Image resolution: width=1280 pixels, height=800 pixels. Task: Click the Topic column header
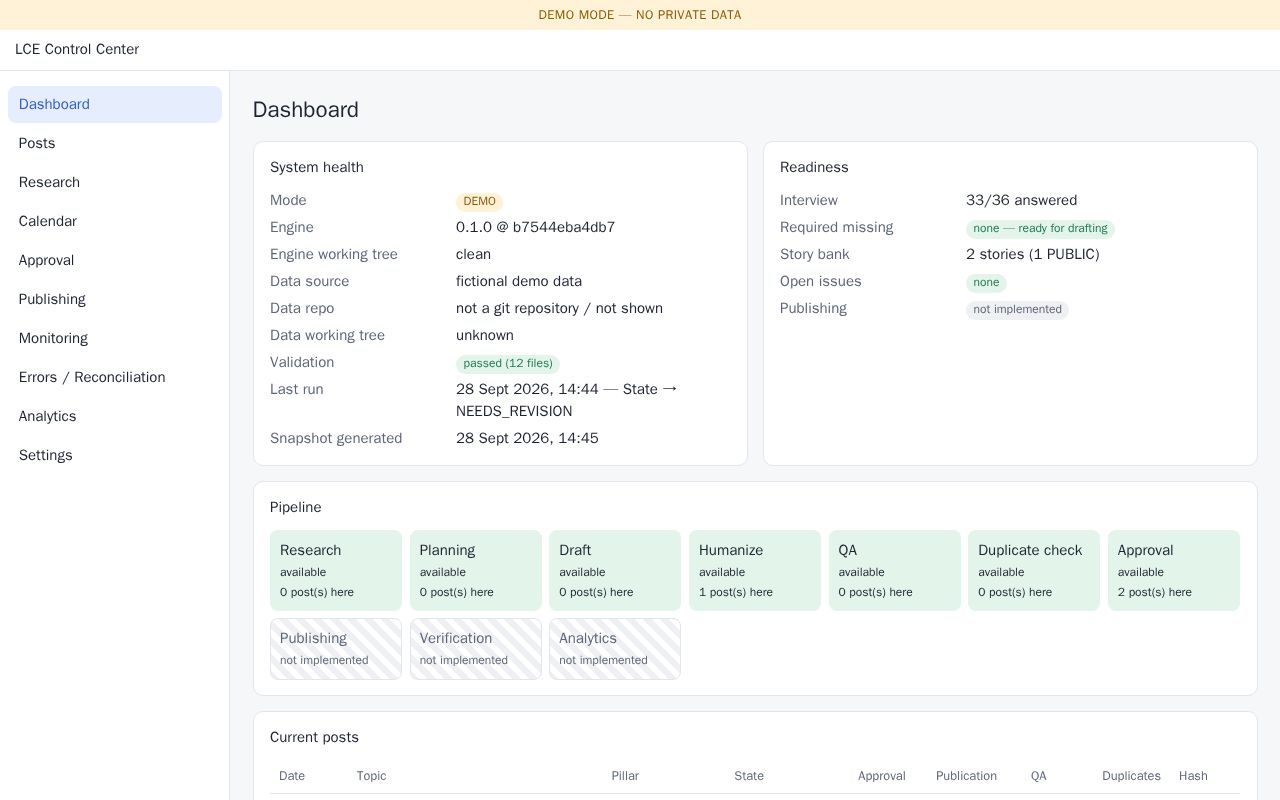pos(371,776)
